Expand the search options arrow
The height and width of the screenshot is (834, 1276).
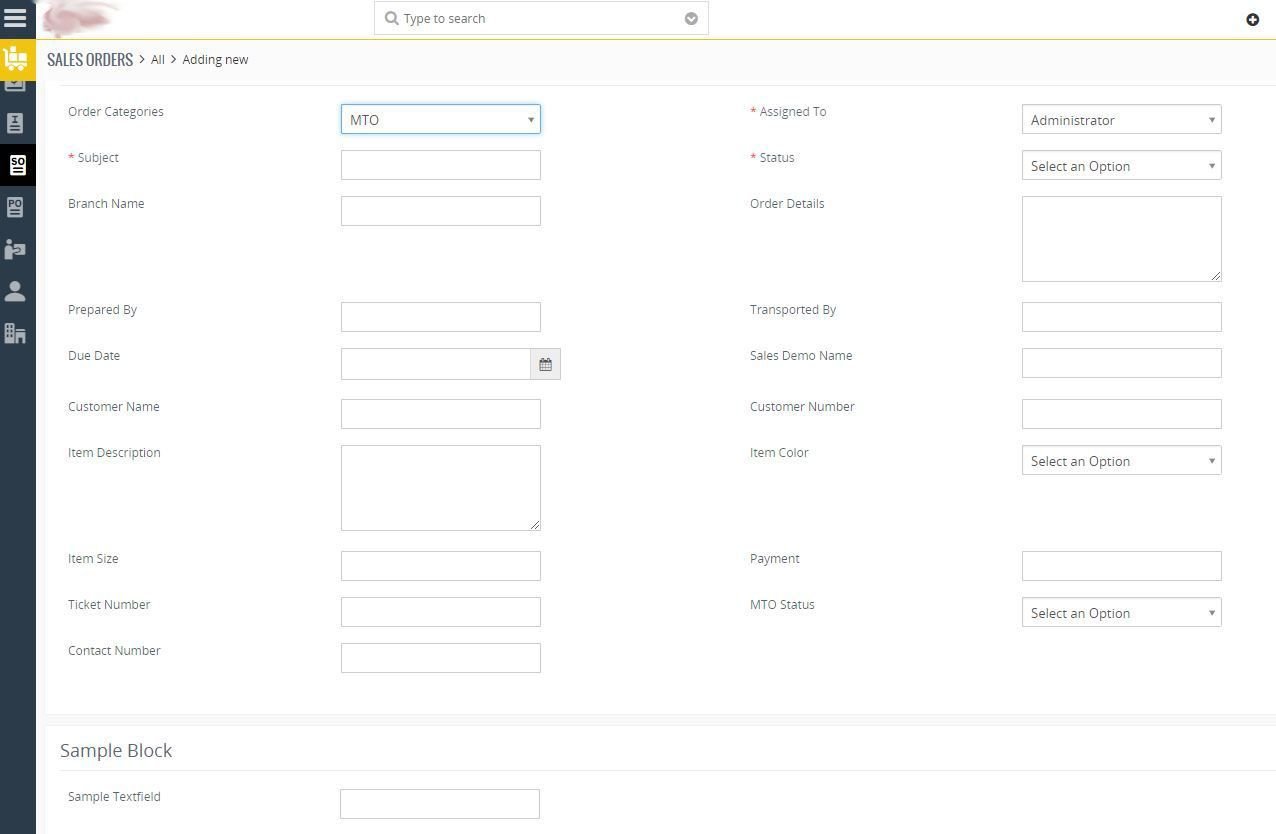[691, 18]
